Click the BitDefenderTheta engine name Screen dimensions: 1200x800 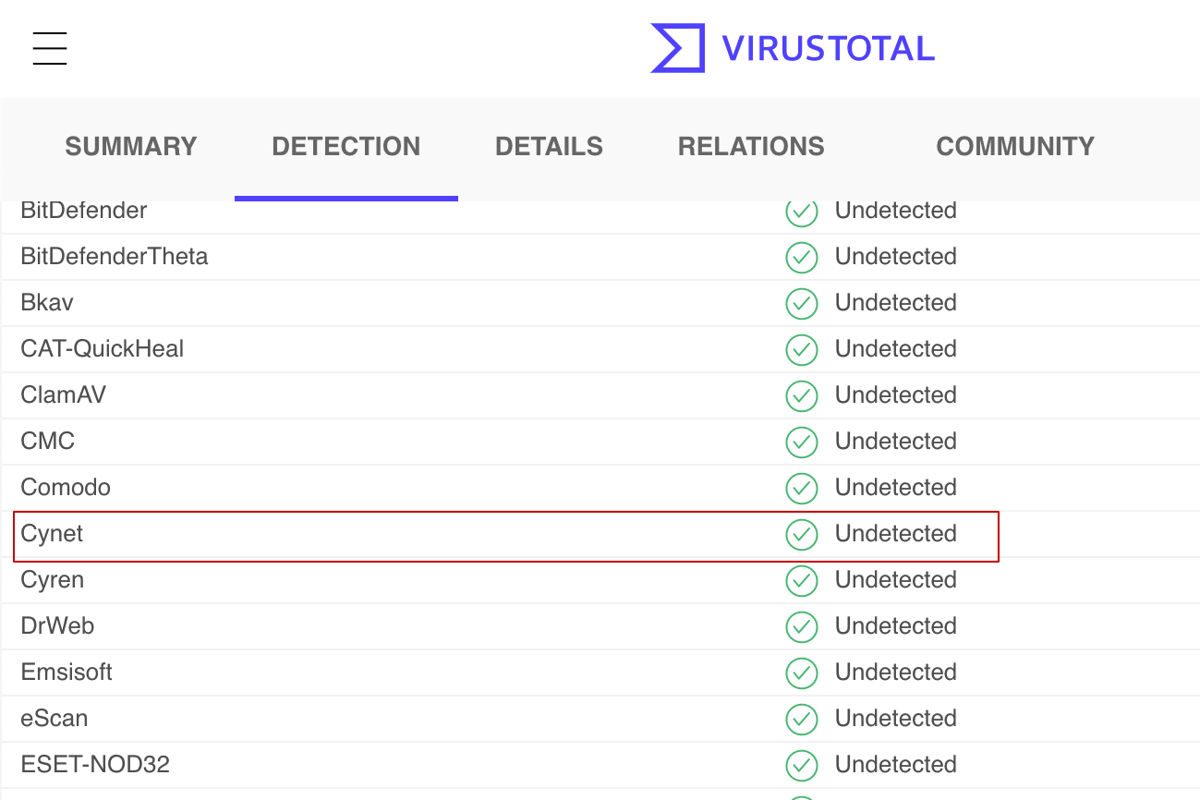(x=114, y=257)
